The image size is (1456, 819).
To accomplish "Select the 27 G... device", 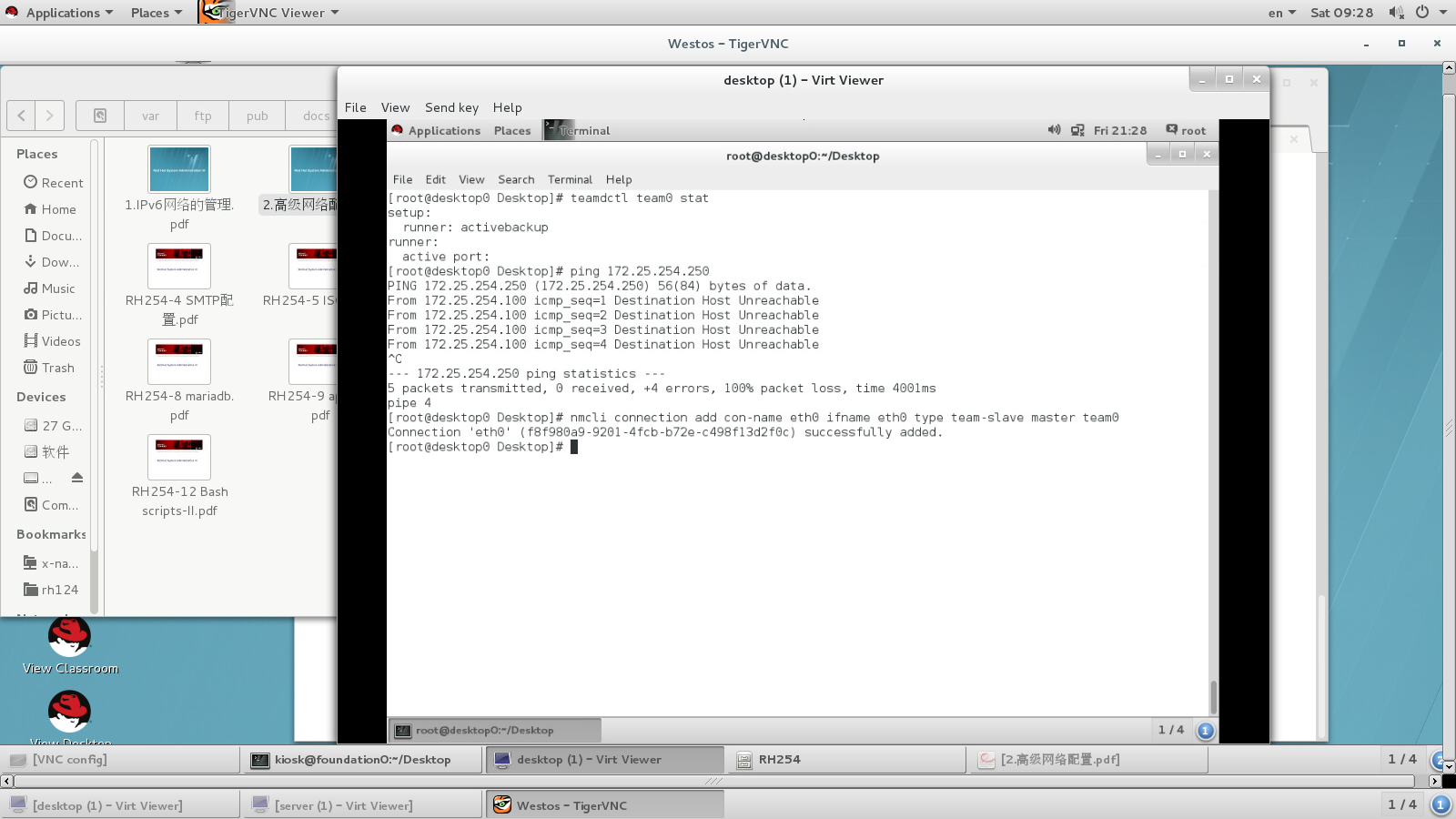I will click(x=53, y=426).
